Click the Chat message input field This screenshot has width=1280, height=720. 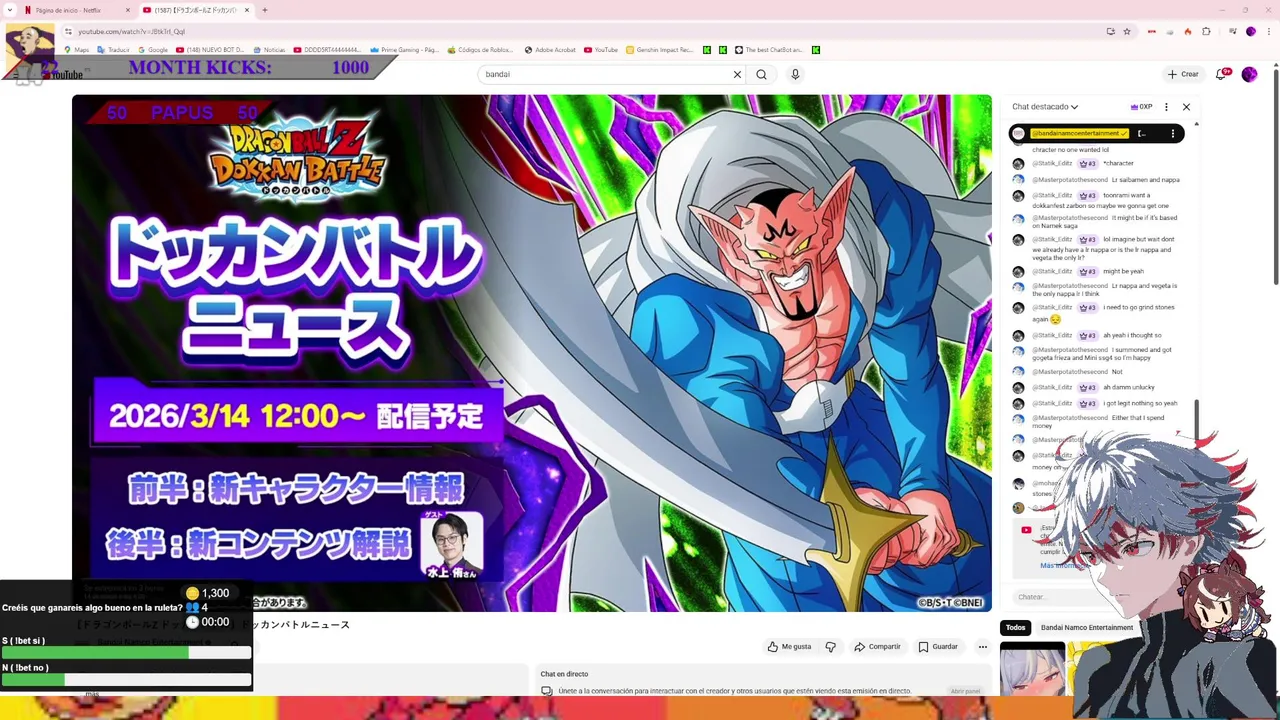pyautogui.click(x=1060, y=597)
